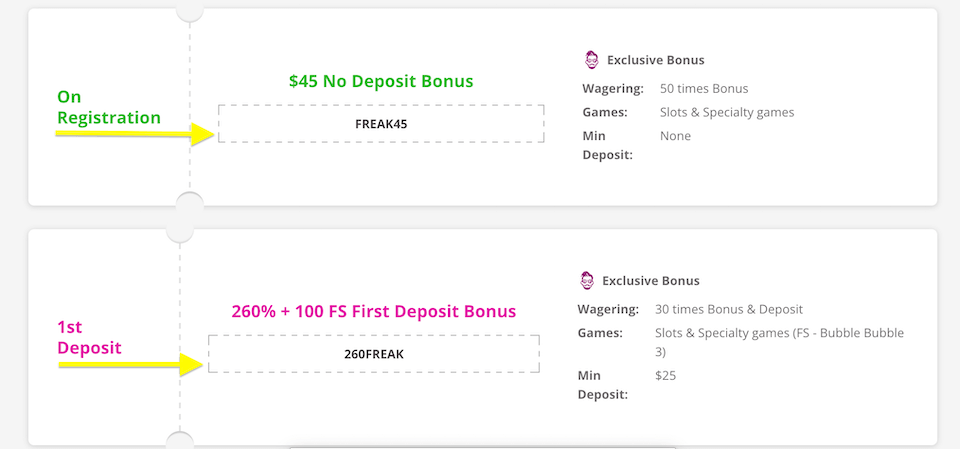Click the $25 minimum deposit value
This screenshot has height=449, width=960.
pos(666,376)
